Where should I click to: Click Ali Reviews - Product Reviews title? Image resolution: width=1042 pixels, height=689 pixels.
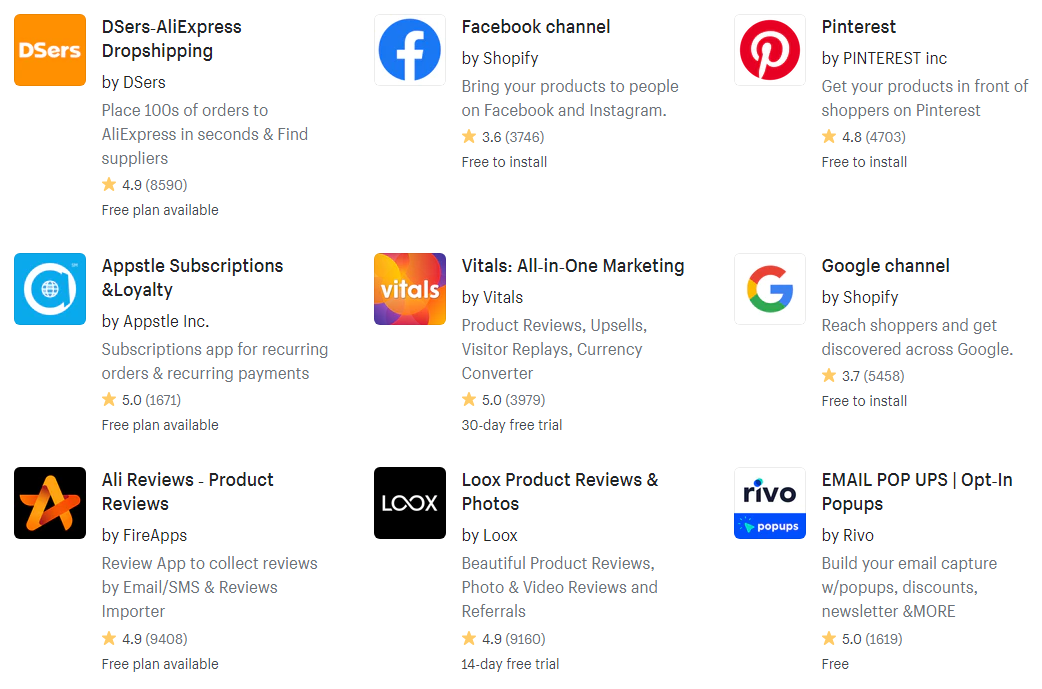click(x=187, y=492)
